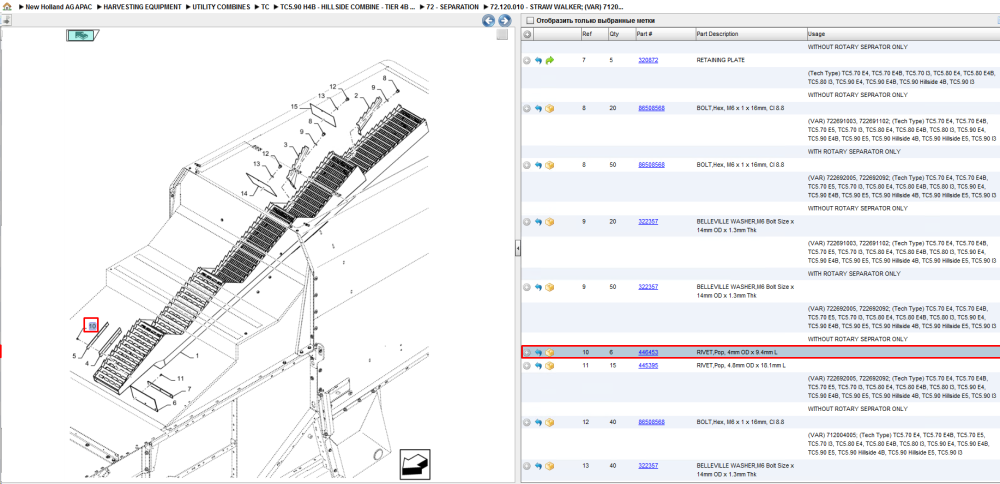Open New Holland AG APAC breadcrumb
1000x484 pixels.
pos(59,6)
